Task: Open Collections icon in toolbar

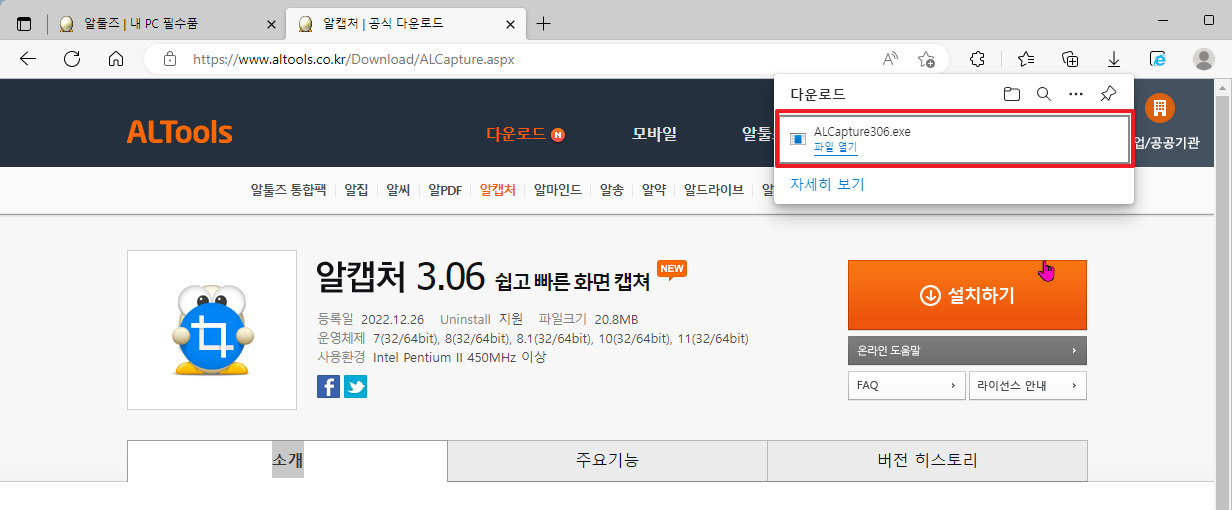Action: coord(1070,59)
